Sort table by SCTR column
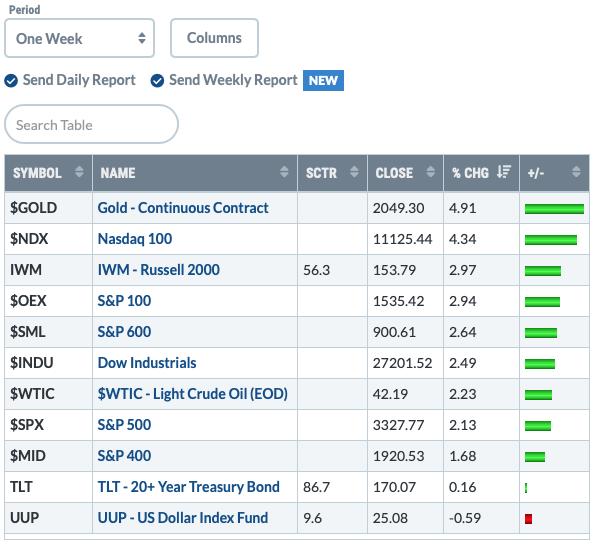 (332, 173)
